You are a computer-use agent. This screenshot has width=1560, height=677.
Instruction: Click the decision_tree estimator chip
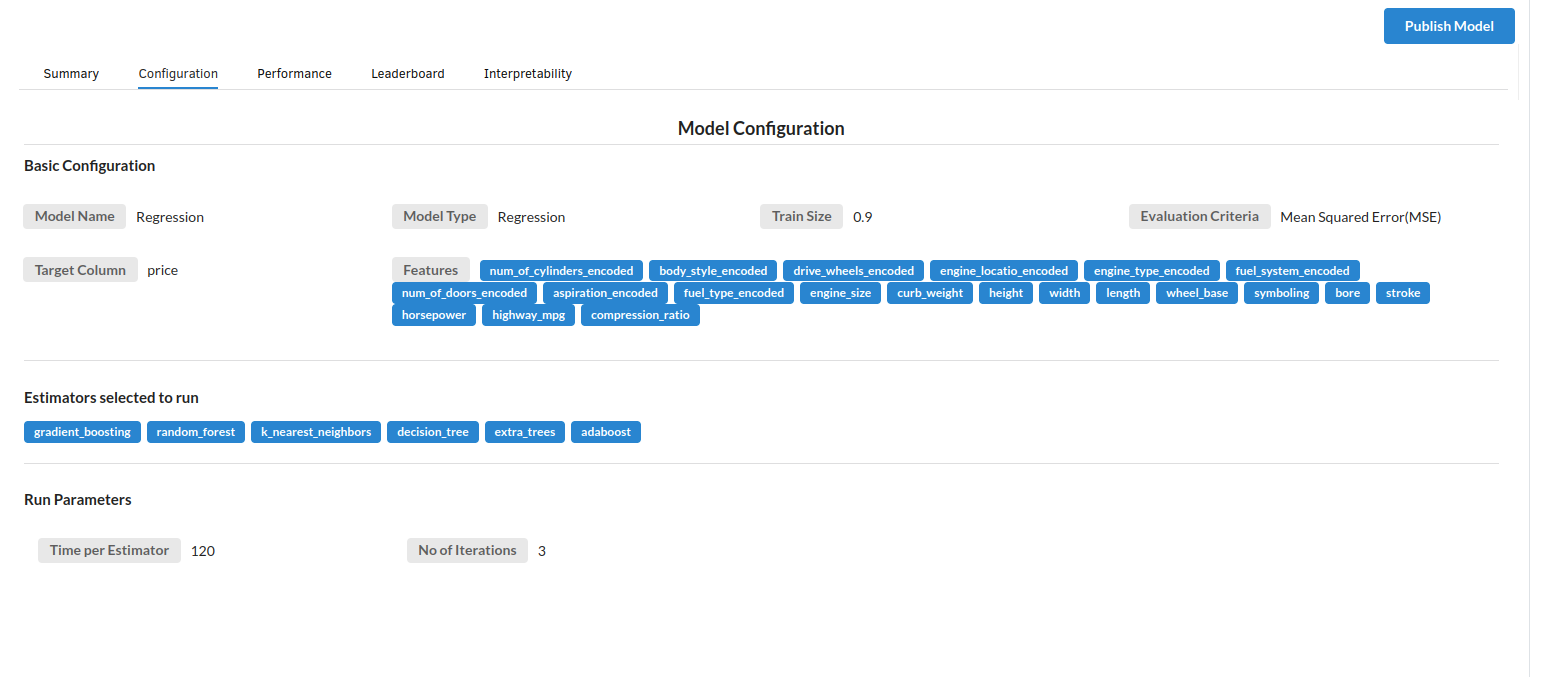pos(432,432)
